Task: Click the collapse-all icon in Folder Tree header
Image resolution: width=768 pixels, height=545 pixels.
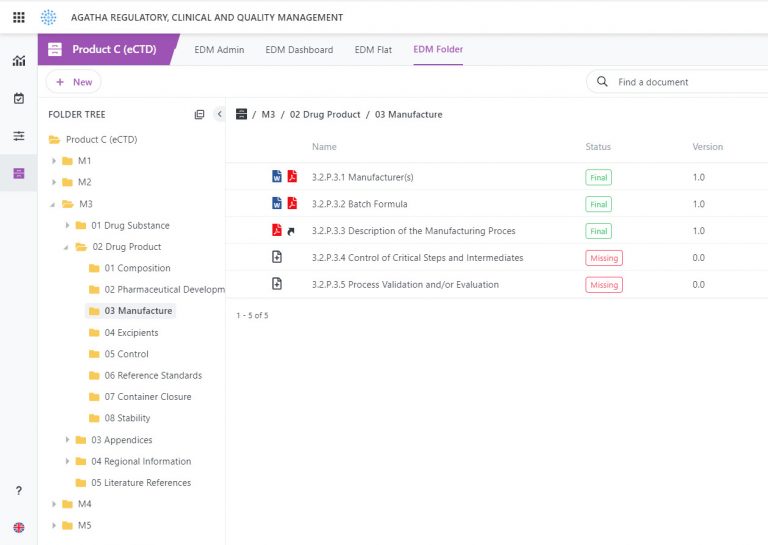Action: pos(199,115)
